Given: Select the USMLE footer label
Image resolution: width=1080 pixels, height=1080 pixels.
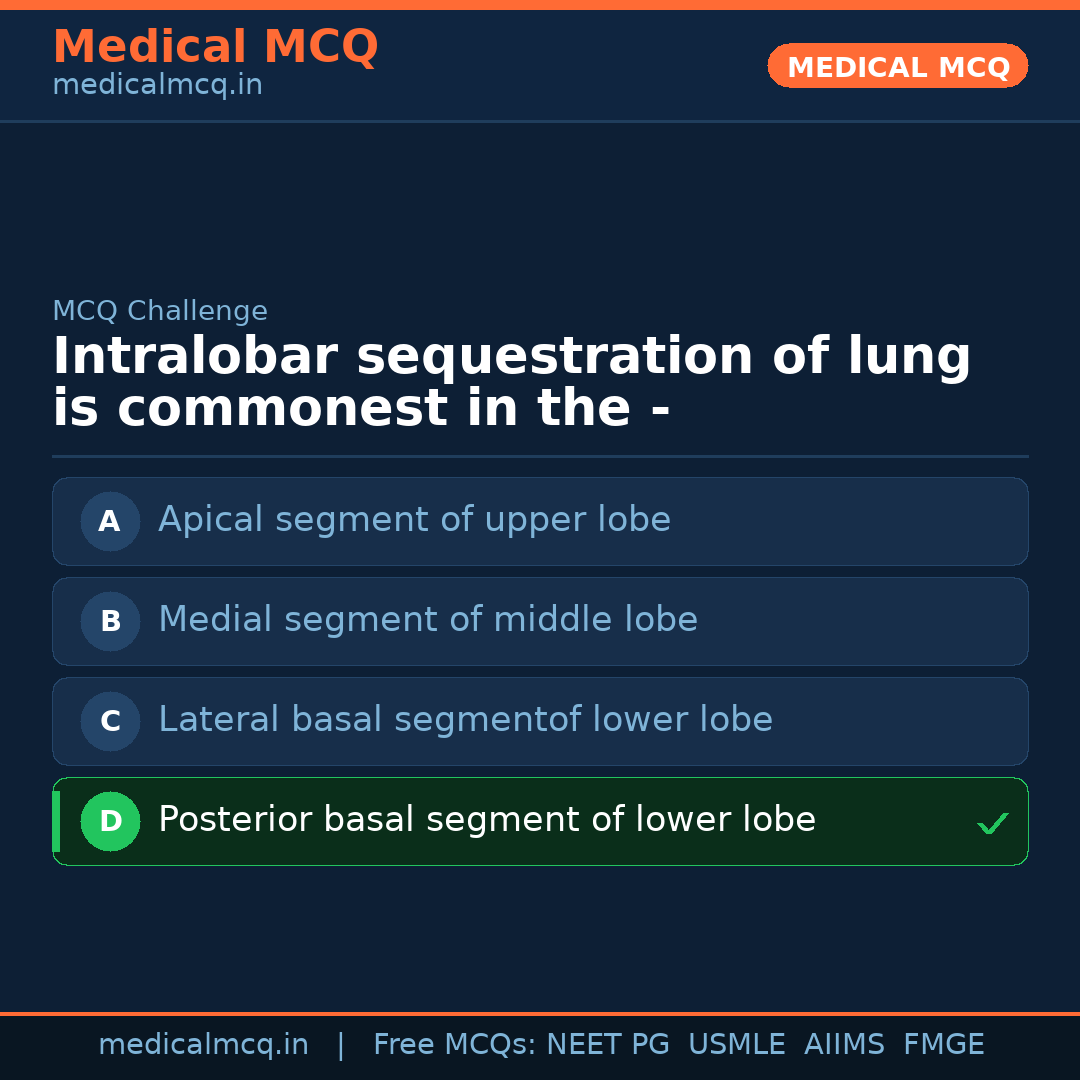Looking at the screenshot, I should pos(736,1045).
